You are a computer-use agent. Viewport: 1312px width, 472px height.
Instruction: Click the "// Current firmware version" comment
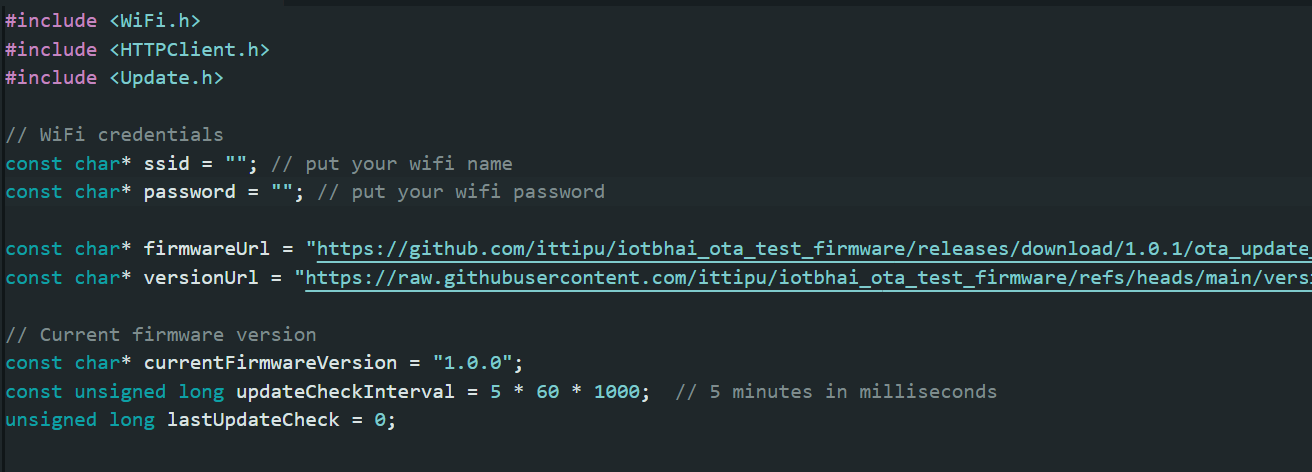[161, 335]
